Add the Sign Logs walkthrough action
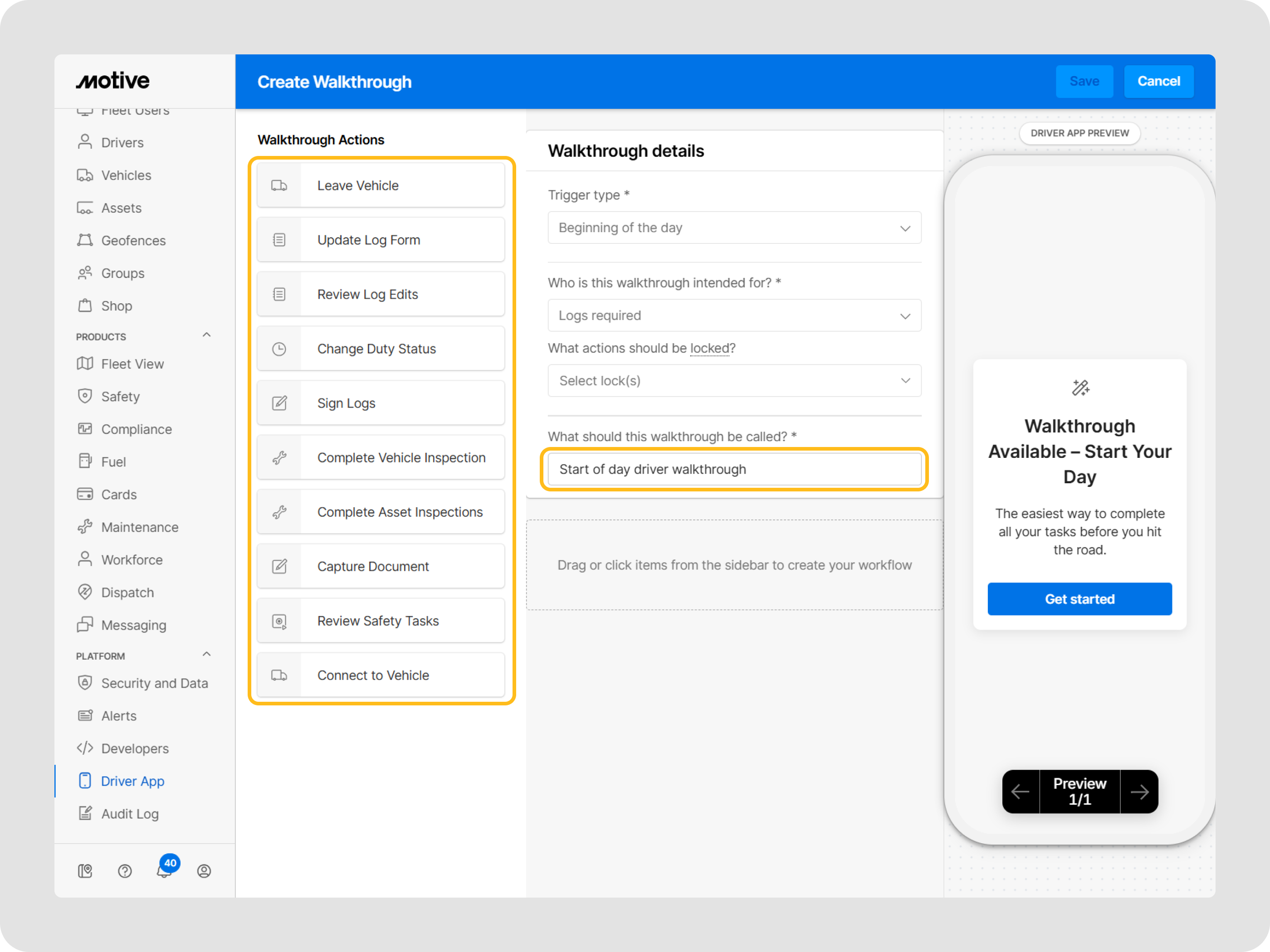Image resolution: width=1270 pixels, height=952 pixels. (x=381, y=403)
